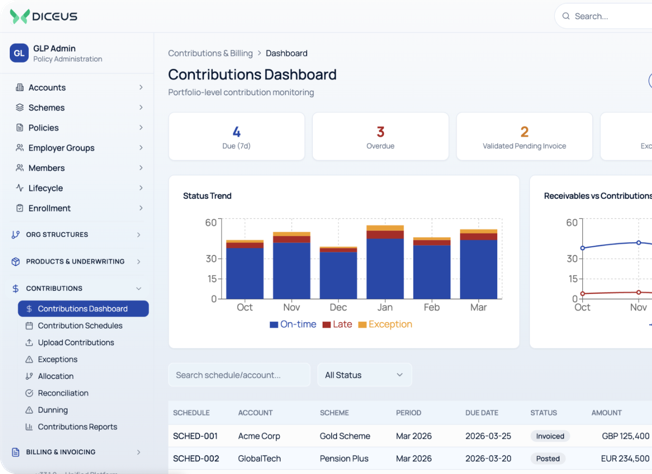The width and height of the screenshot is (652, 474).
Task: Click the Dunning warning icon
Action: [x=29, y=410]
